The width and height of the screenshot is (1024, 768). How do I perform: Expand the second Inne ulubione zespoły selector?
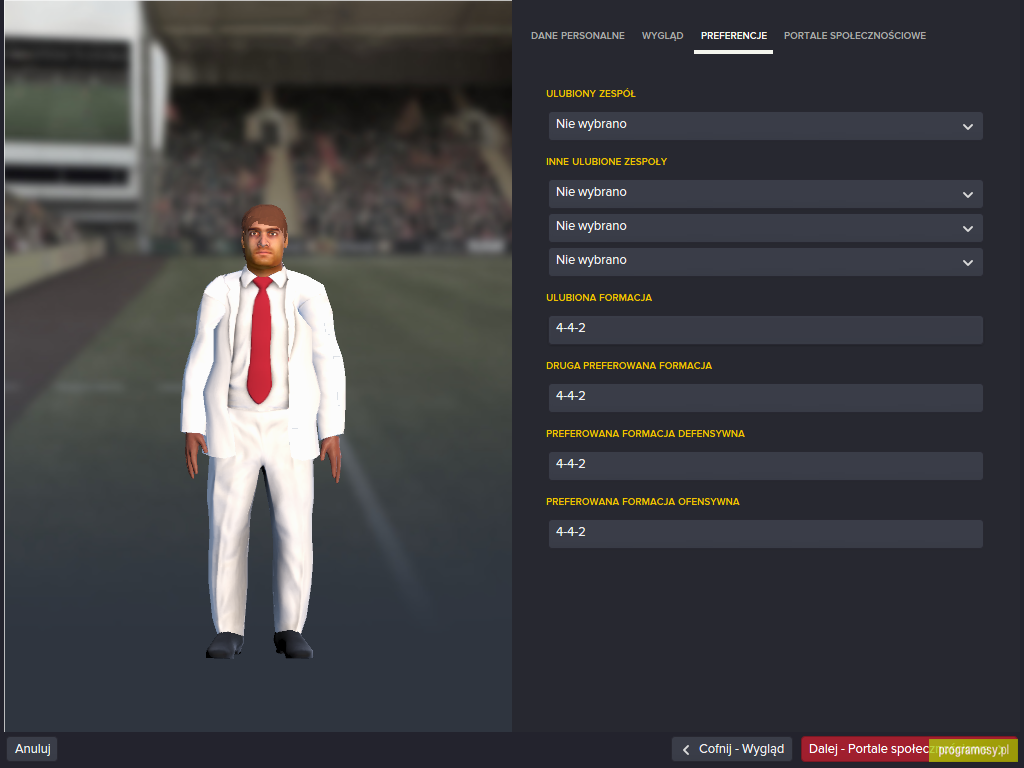point(765,228)
